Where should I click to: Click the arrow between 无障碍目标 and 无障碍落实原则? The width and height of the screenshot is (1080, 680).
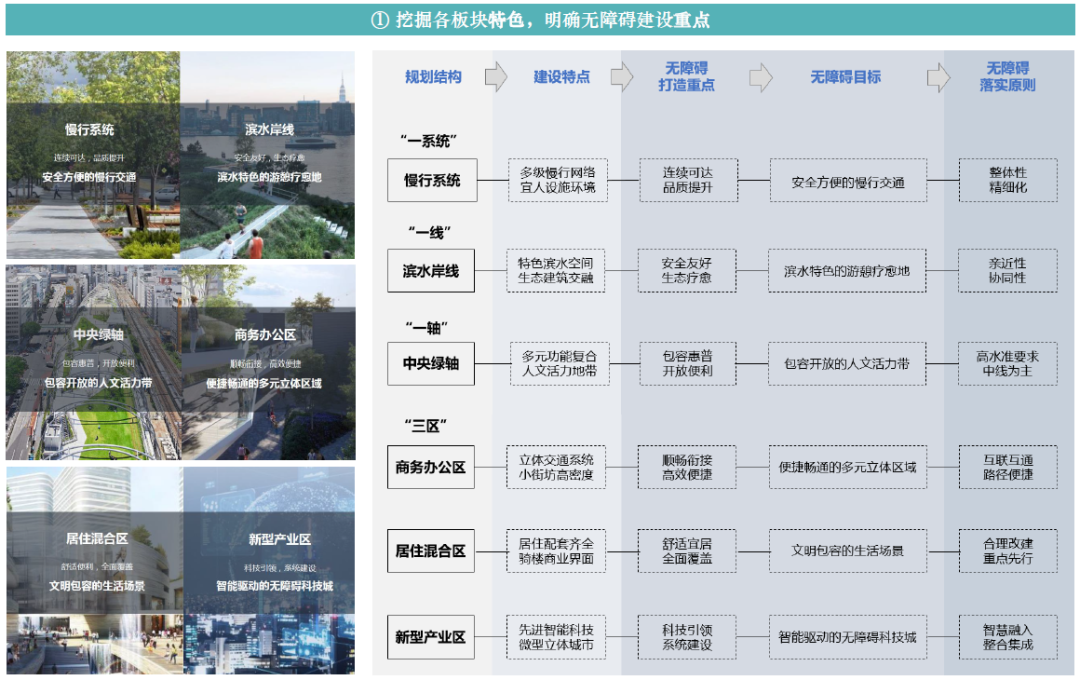(938, 77)
